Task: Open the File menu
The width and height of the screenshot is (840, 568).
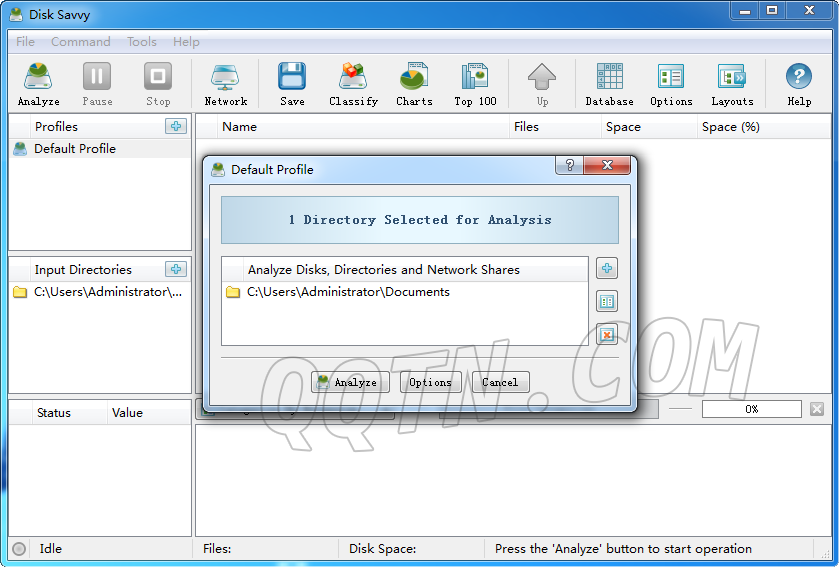Action: pos(25,42)
